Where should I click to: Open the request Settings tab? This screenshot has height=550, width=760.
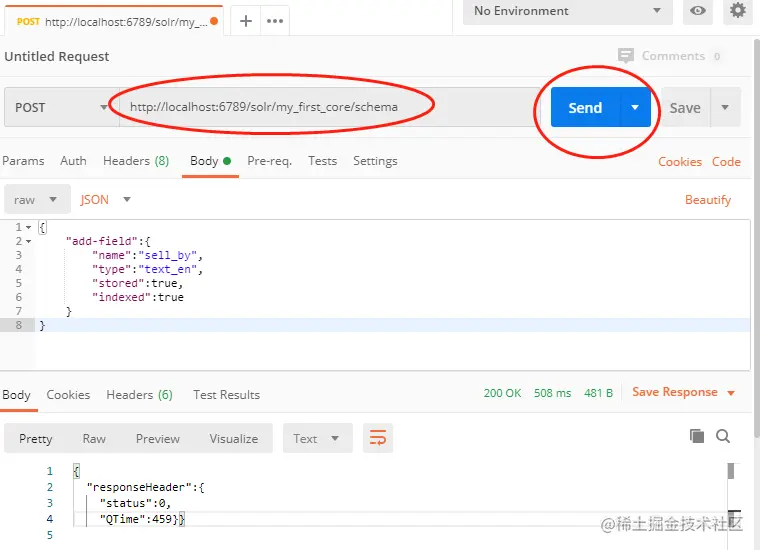(375, 161)
